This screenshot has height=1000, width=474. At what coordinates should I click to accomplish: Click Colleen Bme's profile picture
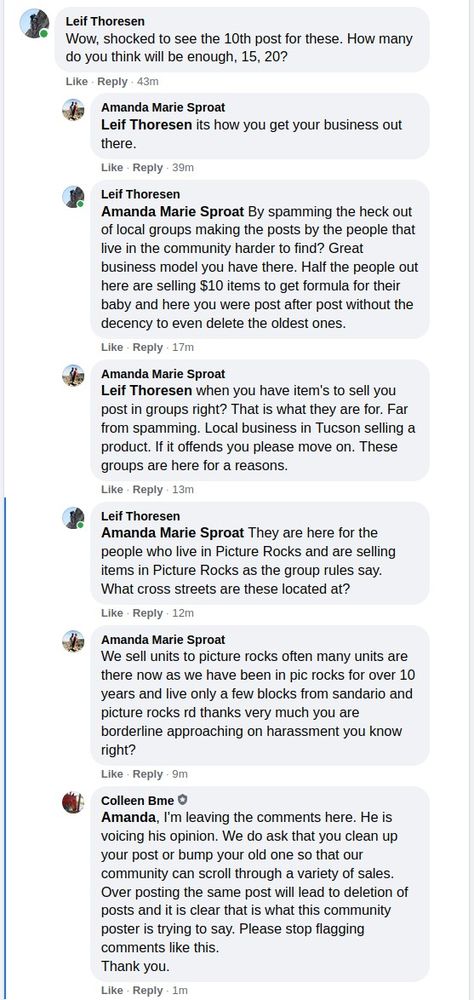click(x=73, y=802)
